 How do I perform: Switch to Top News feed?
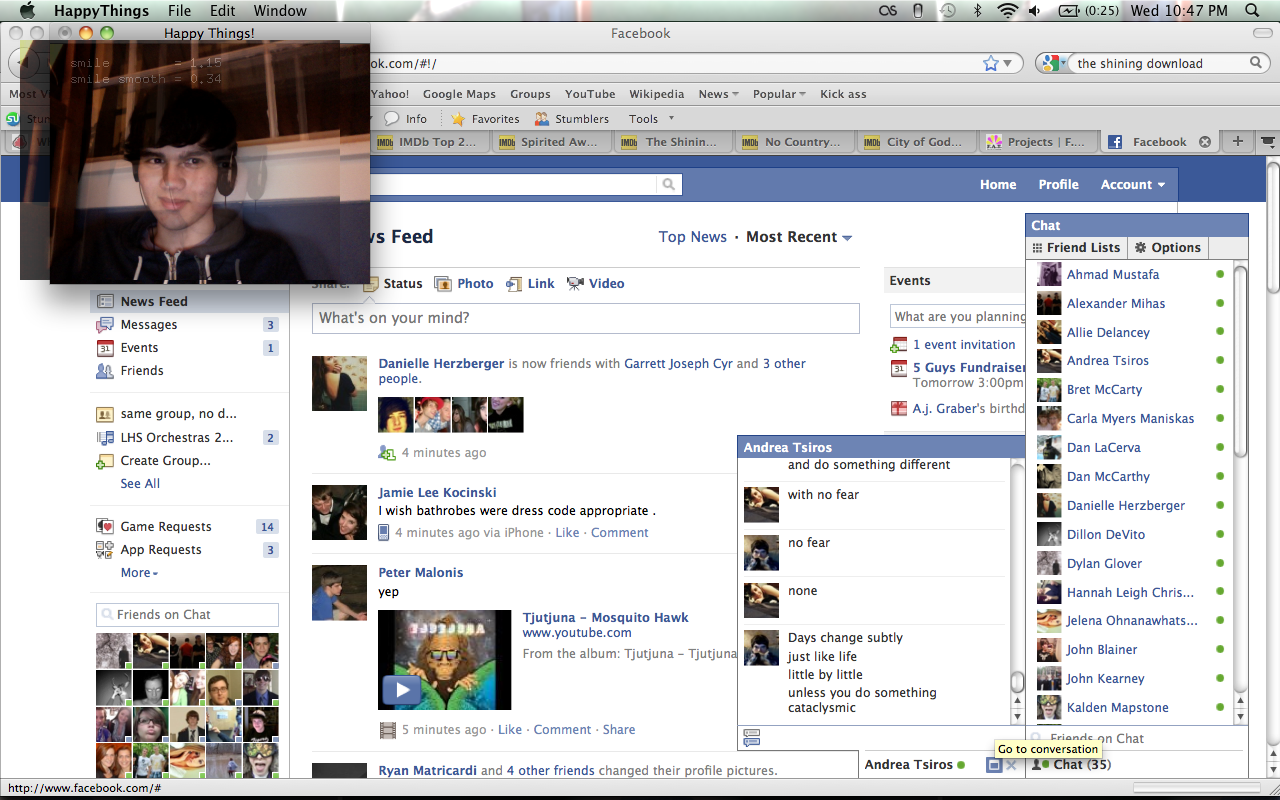693,237
